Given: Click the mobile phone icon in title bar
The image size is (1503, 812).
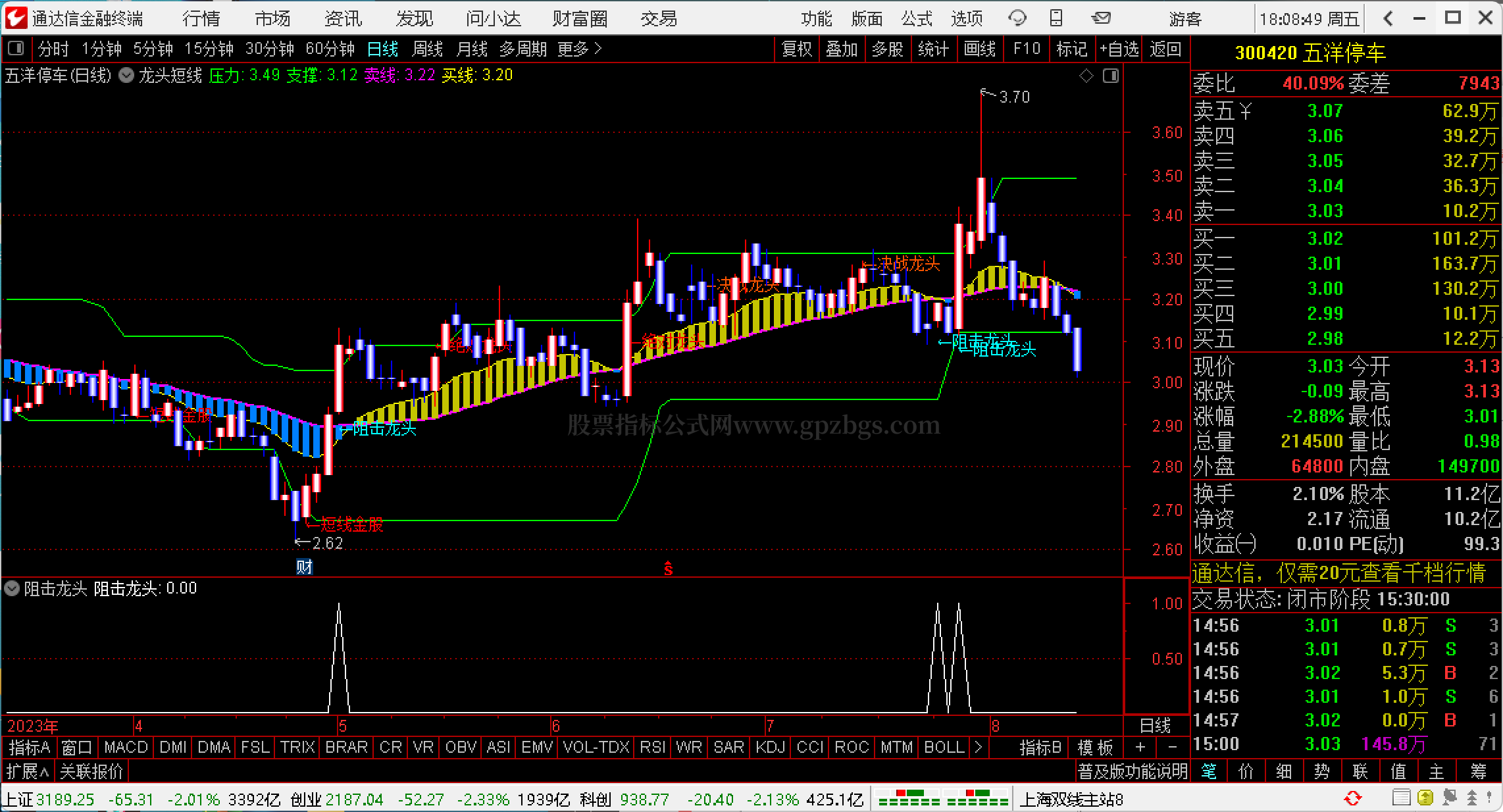Looking at the screenshot, I should (x=1056, y=18).
